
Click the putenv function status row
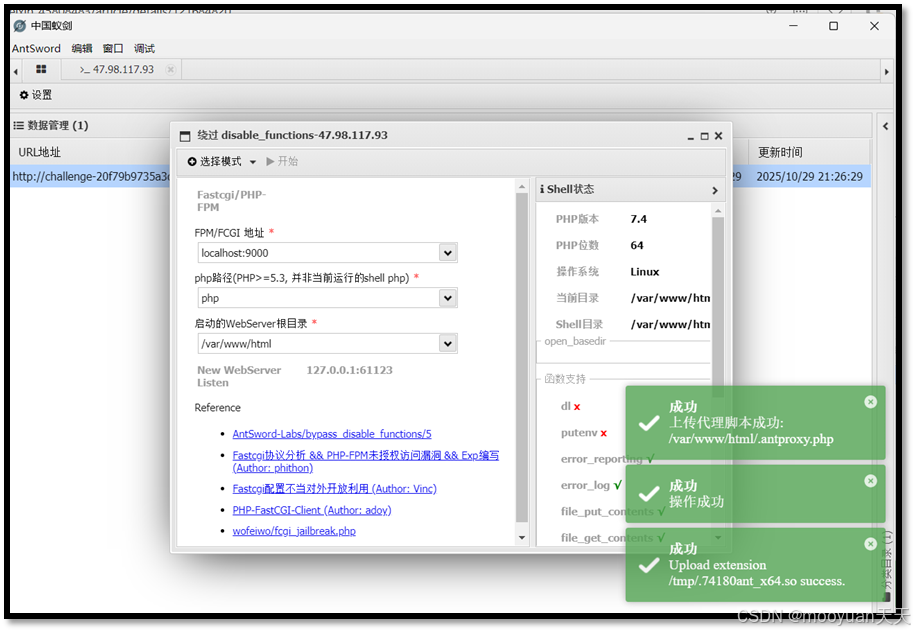[584, 433]
